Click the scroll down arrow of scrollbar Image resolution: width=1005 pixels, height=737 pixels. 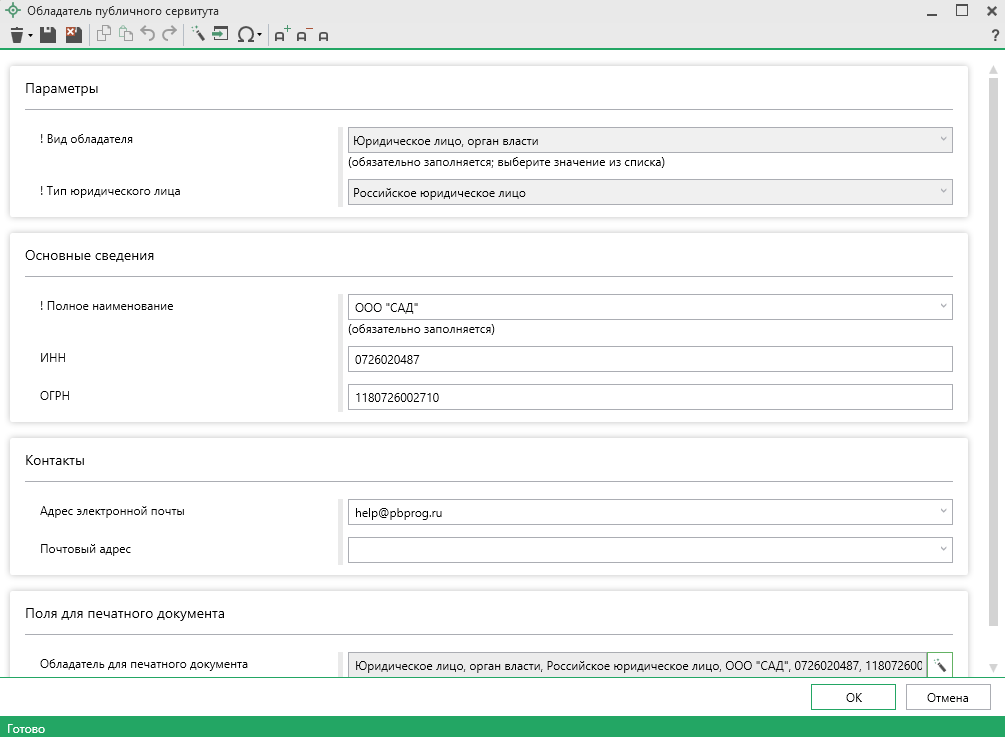tap(993, 667)
